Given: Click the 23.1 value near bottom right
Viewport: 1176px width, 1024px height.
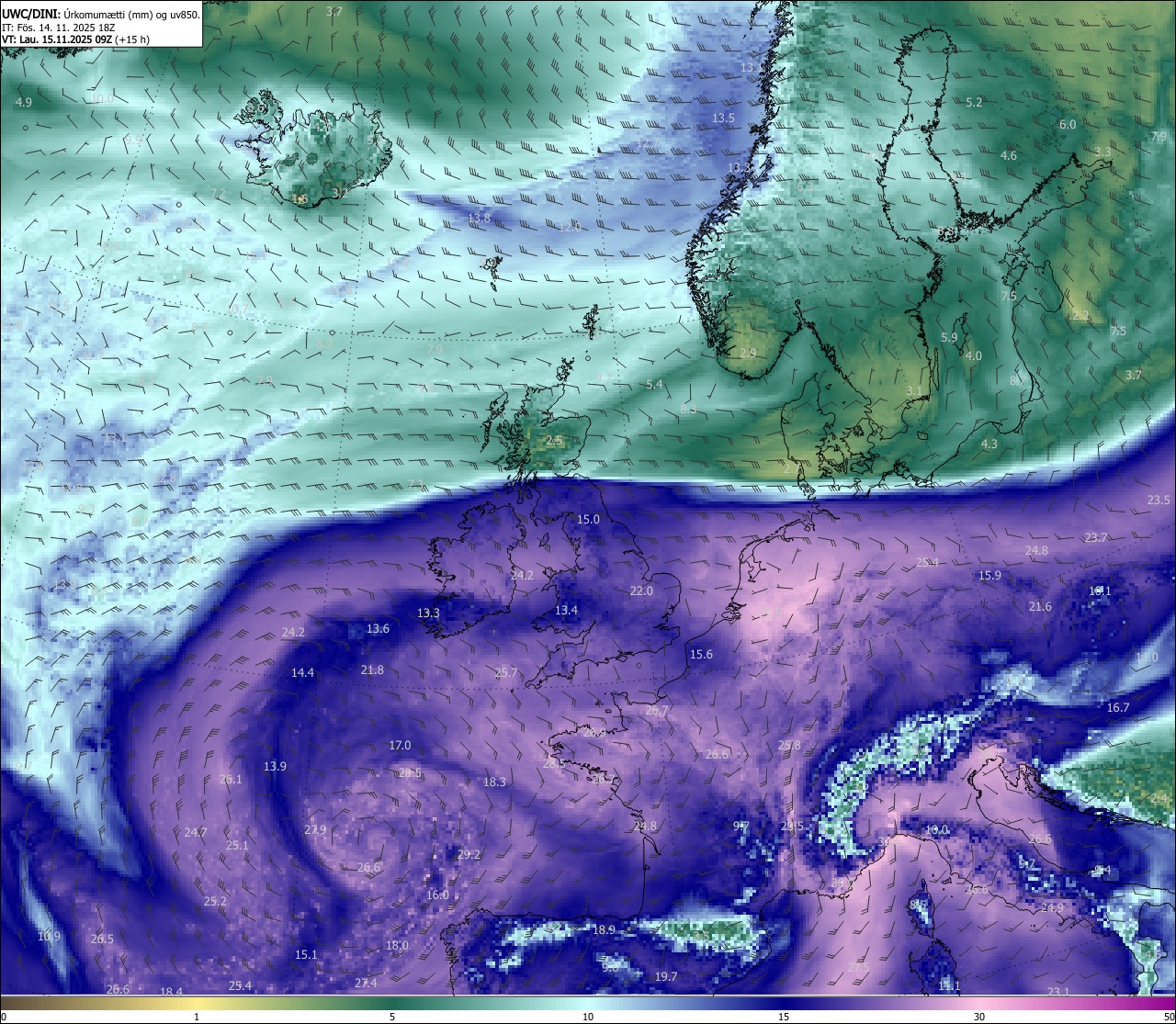Looking at the screenshot, I should (1058, 991).
